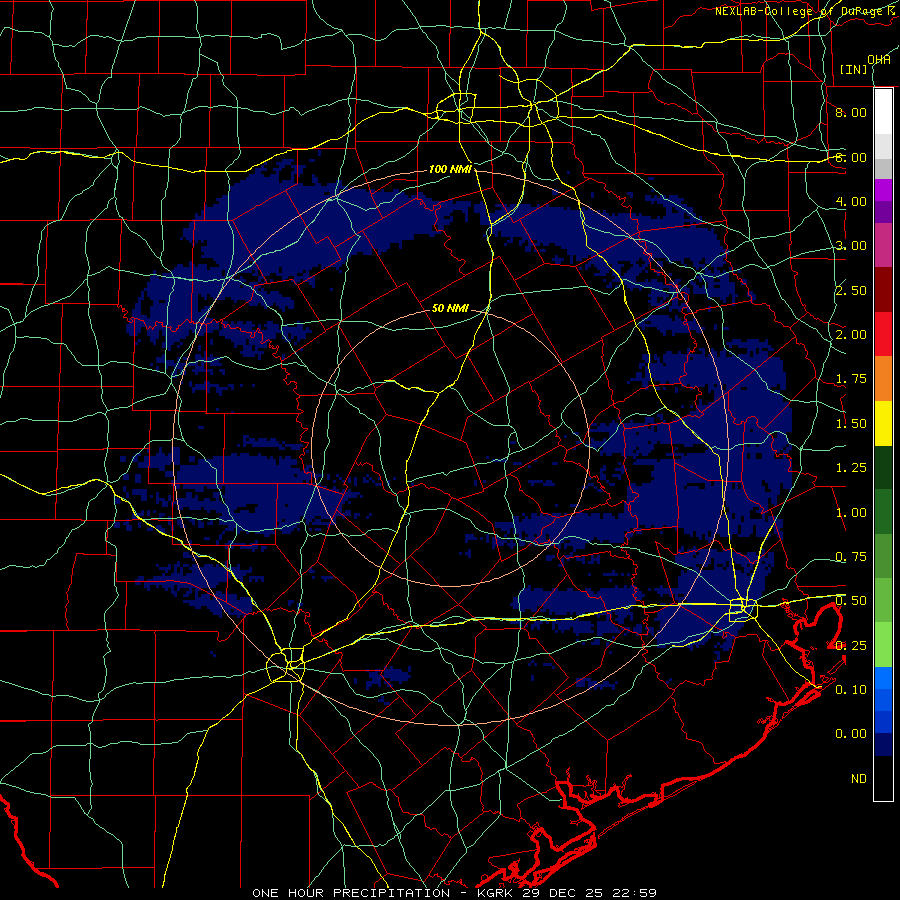
Task: Click the 1.50 legend value
Action: point(851,424)
